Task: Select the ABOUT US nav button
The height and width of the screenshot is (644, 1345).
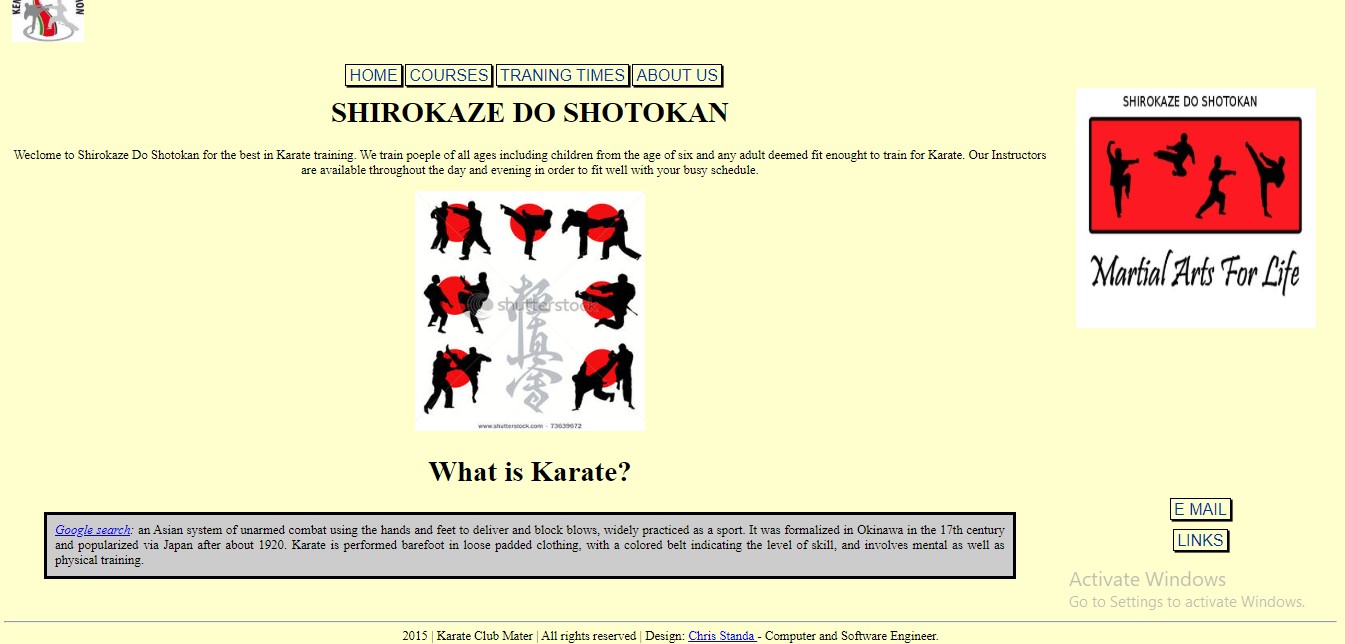Action: 677,76
